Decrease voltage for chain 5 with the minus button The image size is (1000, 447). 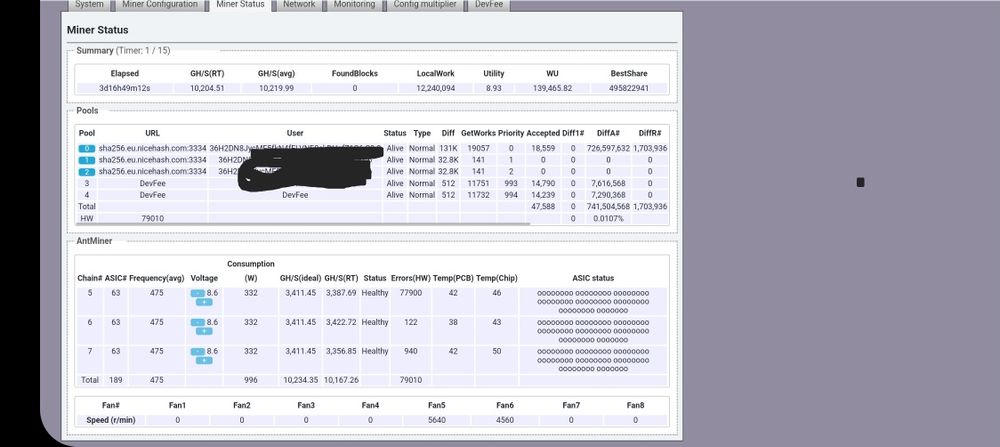click(198, 293)
